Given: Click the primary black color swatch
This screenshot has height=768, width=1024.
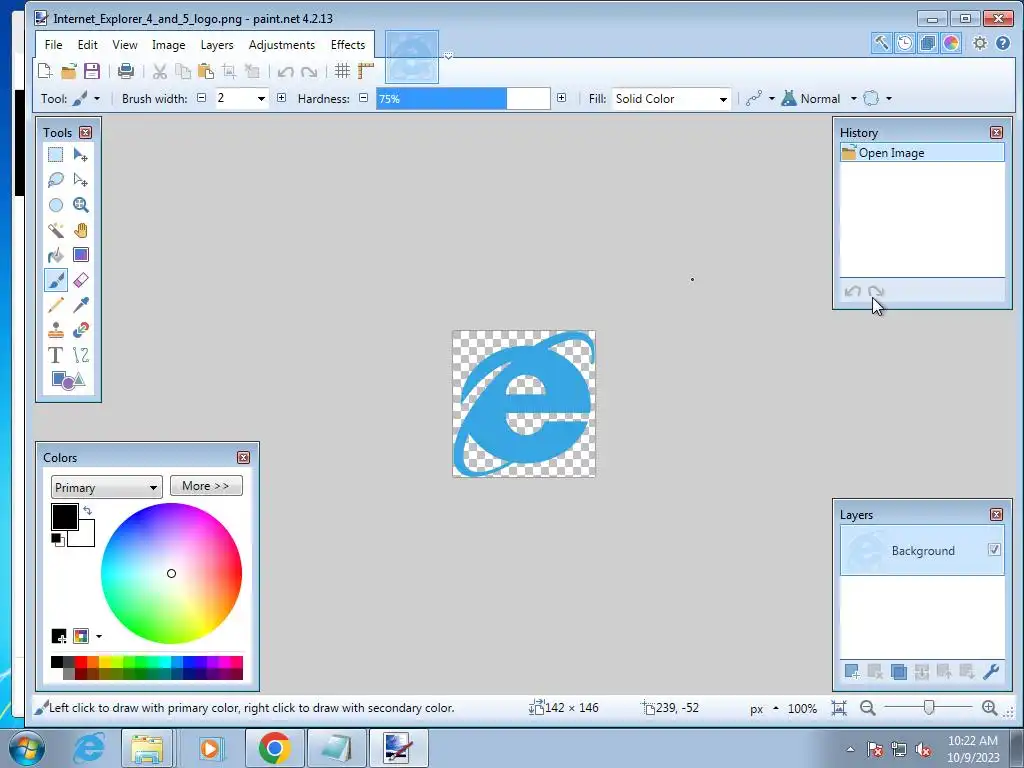Looking at the screenshot, I should click(65, 517).
